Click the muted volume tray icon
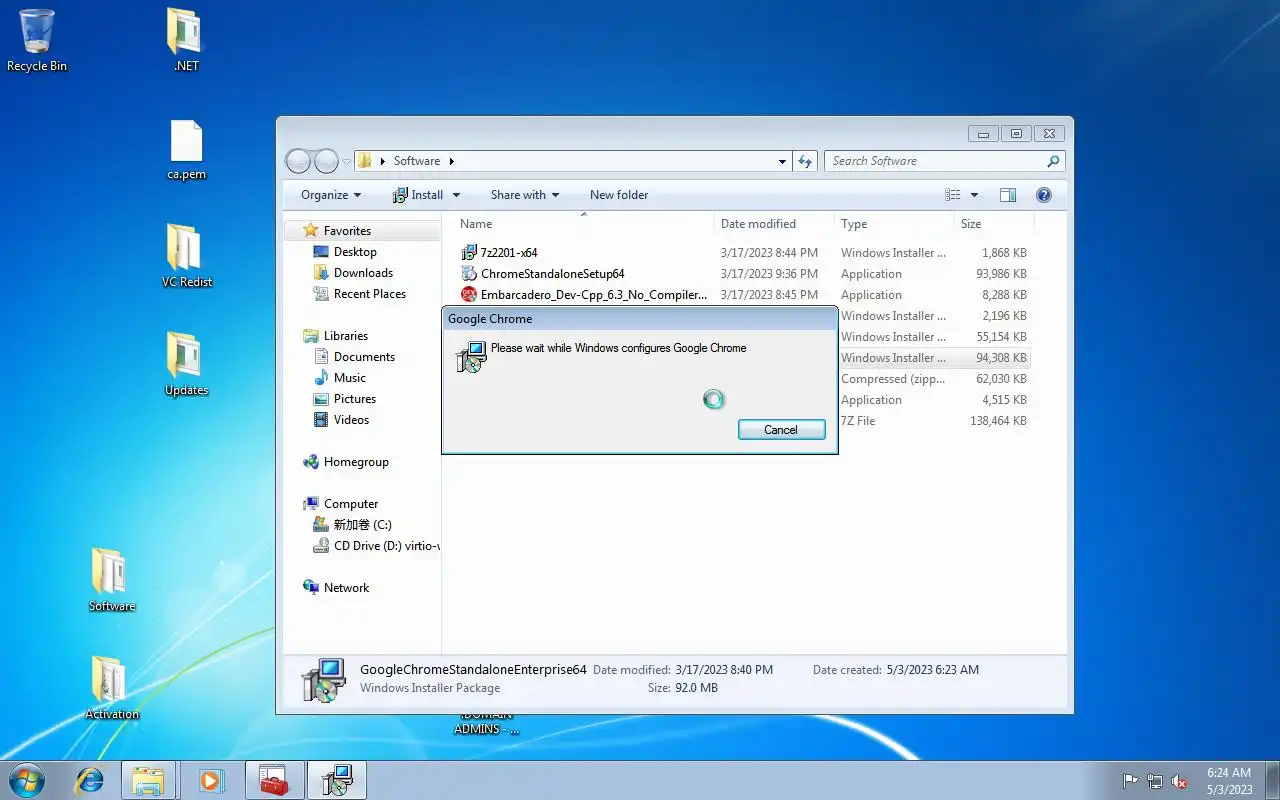1280x800 pixels. coord(1179,781)
